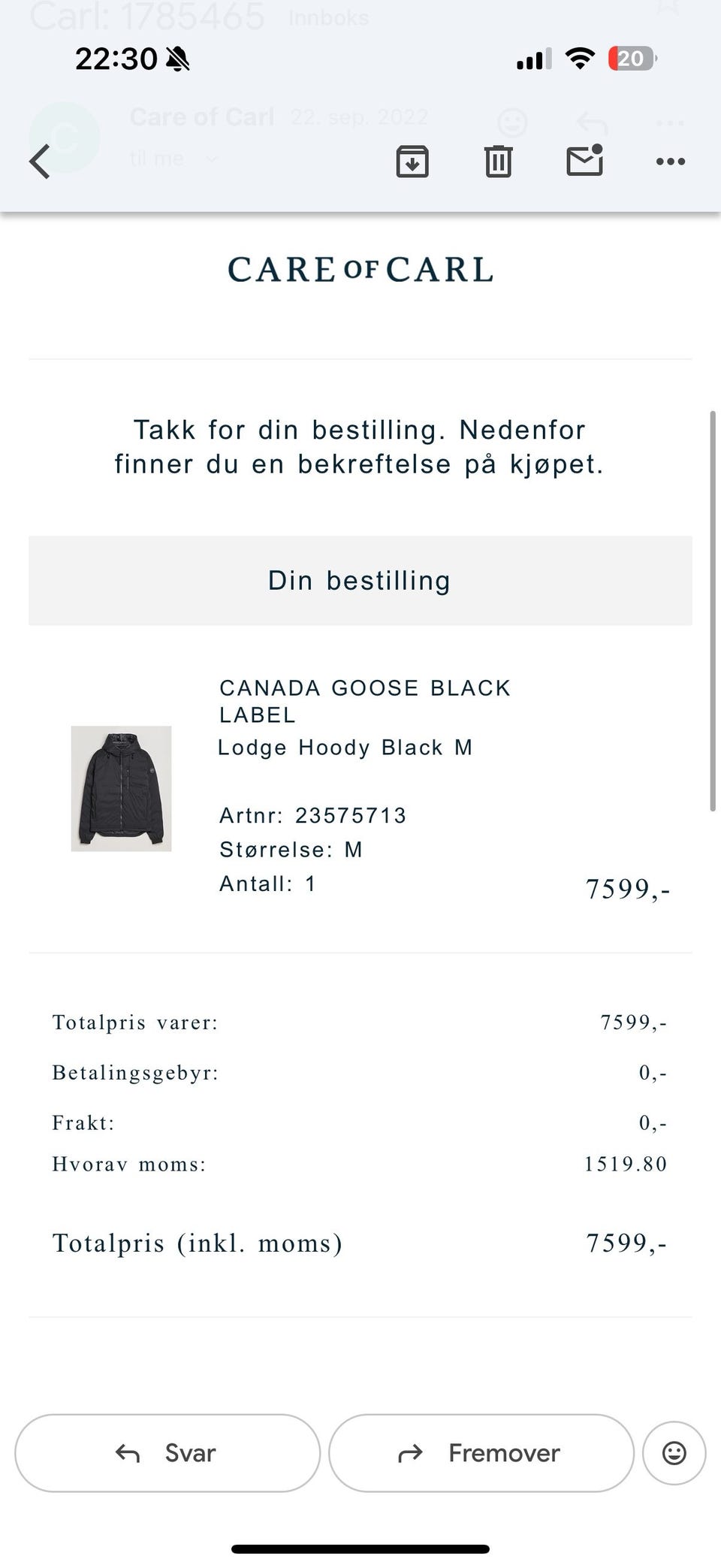721x1568 pixels.
Task: Tap the Wi-Fi status icon
Action: (x=580, y=59)
